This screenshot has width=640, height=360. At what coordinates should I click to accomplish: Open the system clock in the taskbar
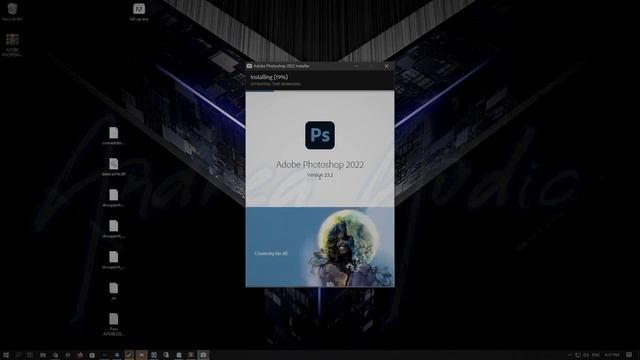611,355
